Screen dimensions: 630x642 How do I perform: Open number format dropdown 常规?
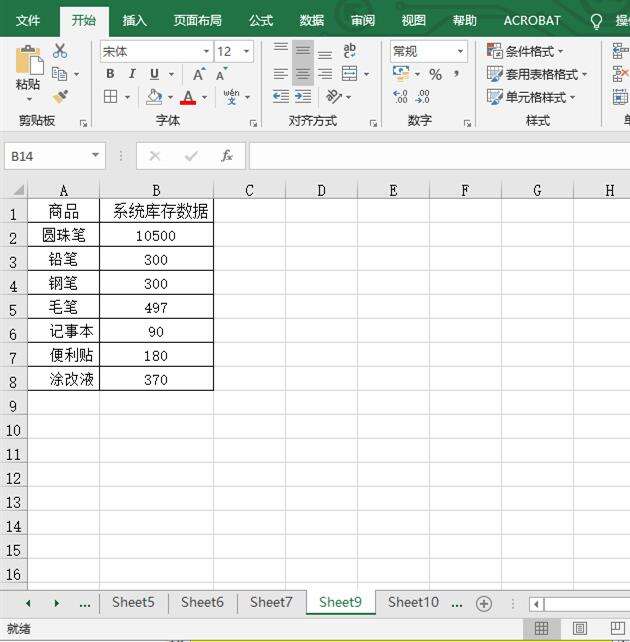tap(460, 52)
